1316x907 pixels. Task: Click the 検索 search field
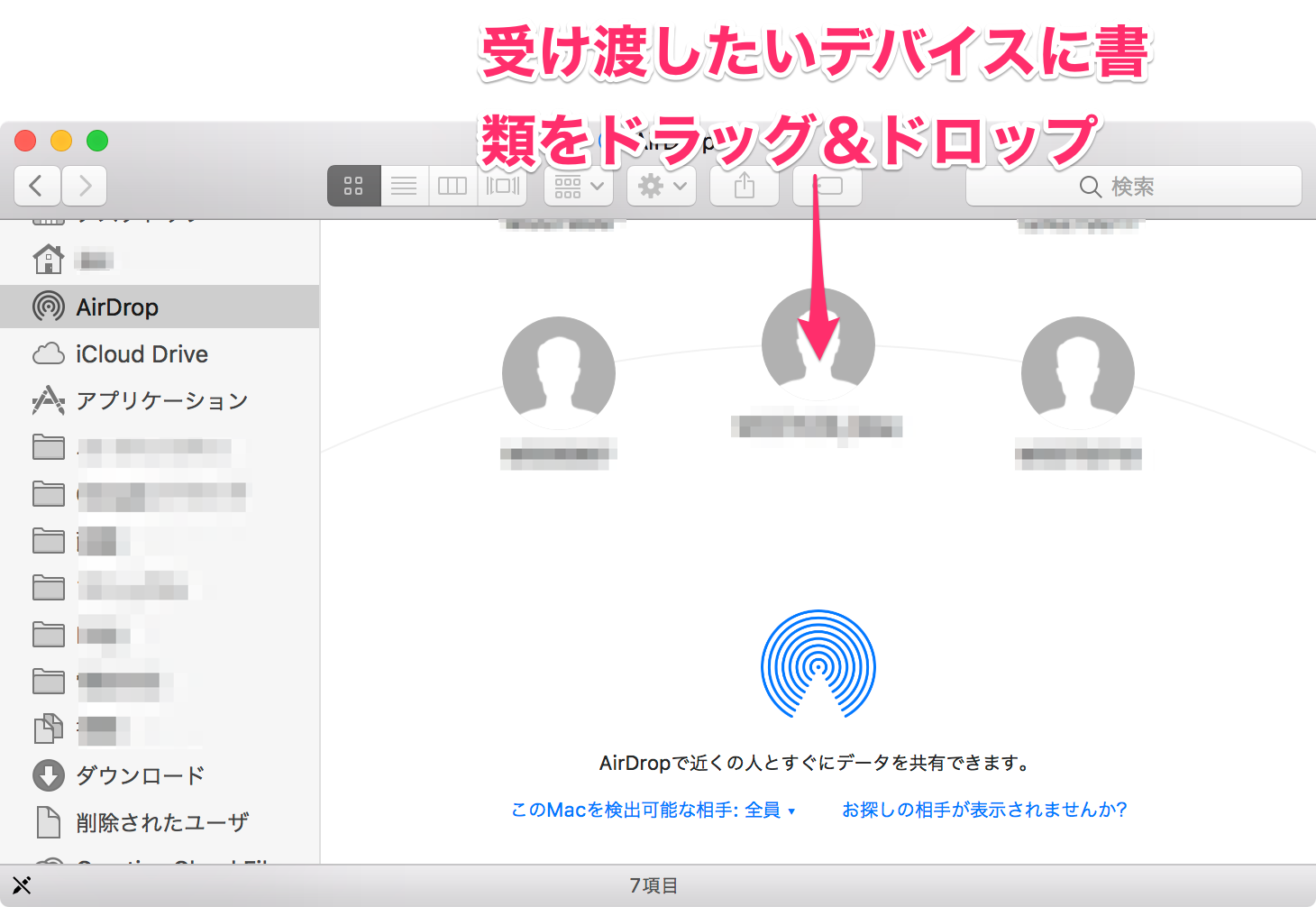click(x=1134, y=187)
